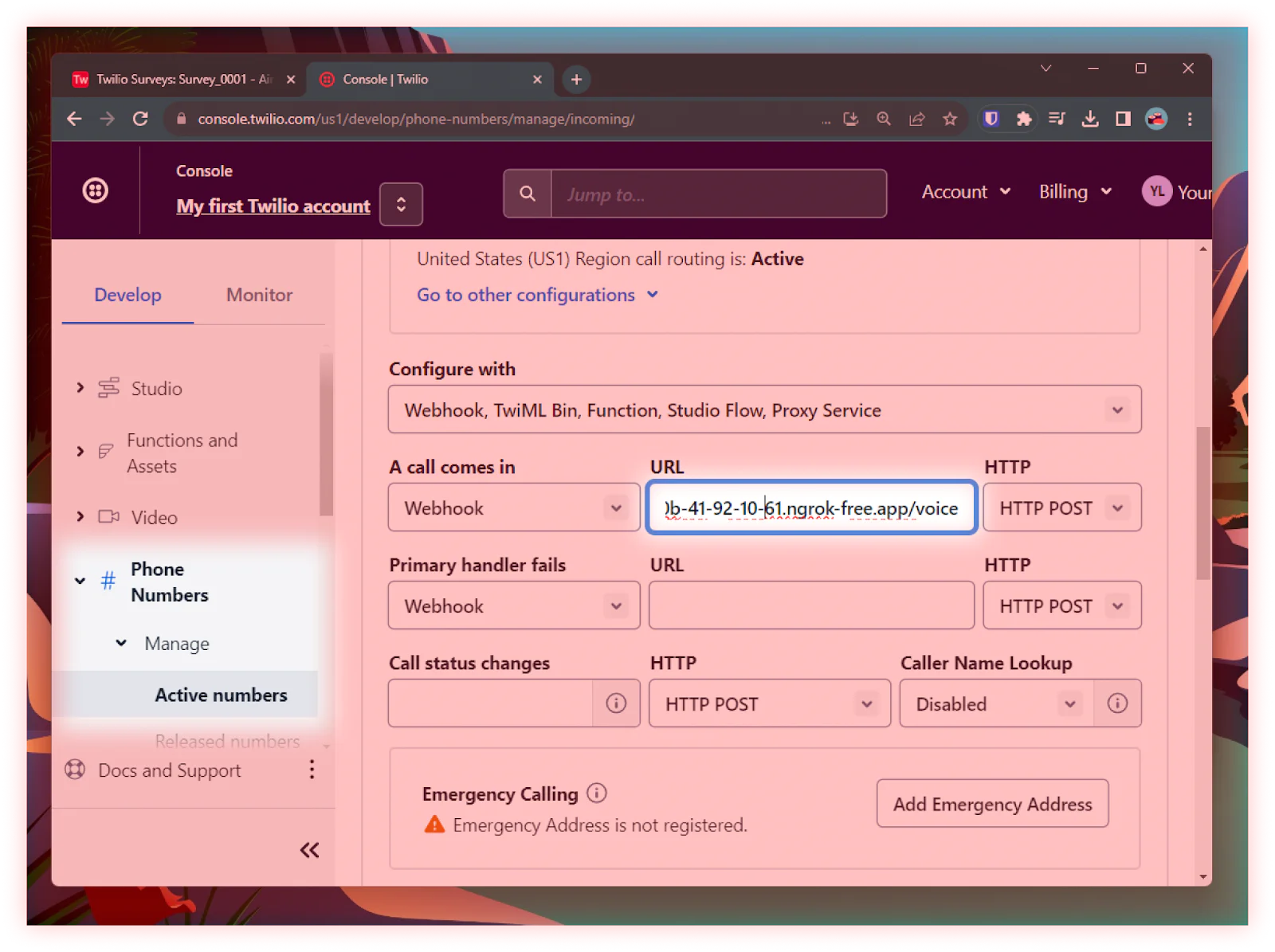Toggle the browser side panel icon
1275x952 pixels.
1123,119
